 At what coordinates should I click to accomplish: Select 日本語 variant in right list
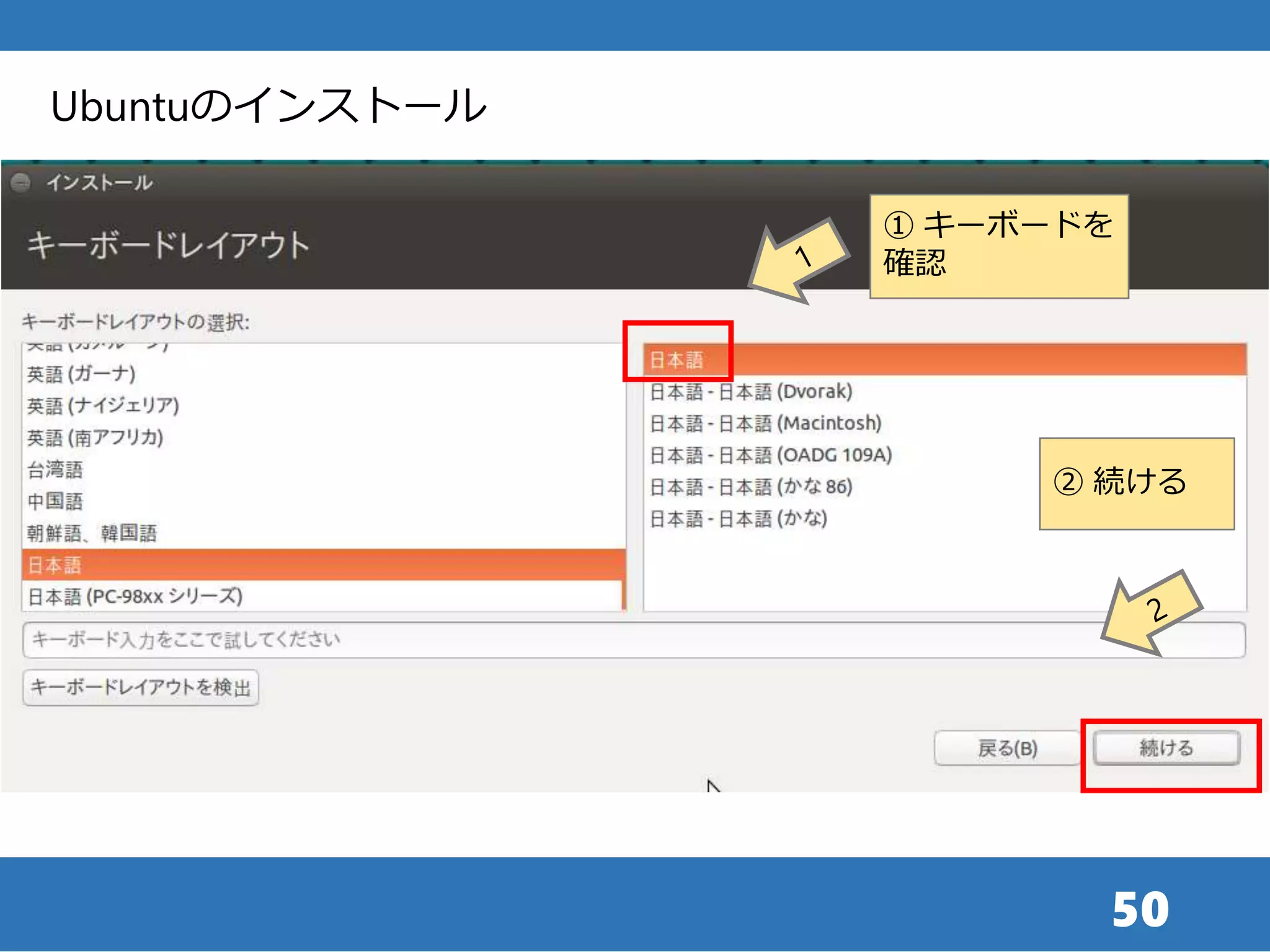(945, 359)
